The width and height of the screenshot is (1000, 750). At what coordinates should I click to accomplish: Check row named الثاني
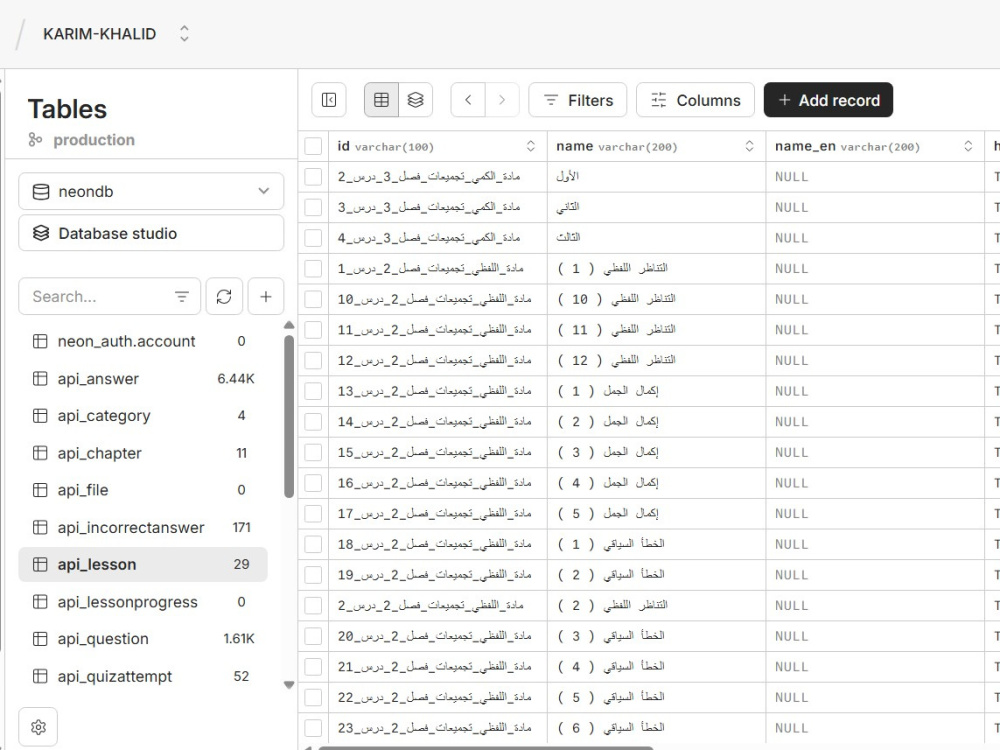pyautogui.click(x=313, y=207)
